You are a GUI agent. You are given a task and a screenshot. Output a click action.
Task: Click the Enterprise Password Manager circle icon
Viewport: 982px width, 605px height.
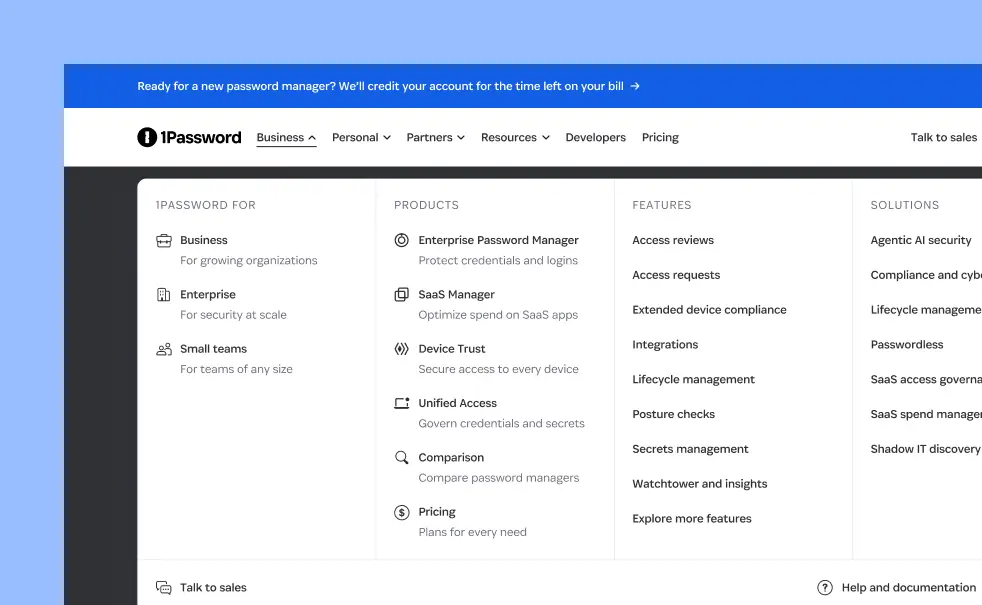tap(401, 240)
